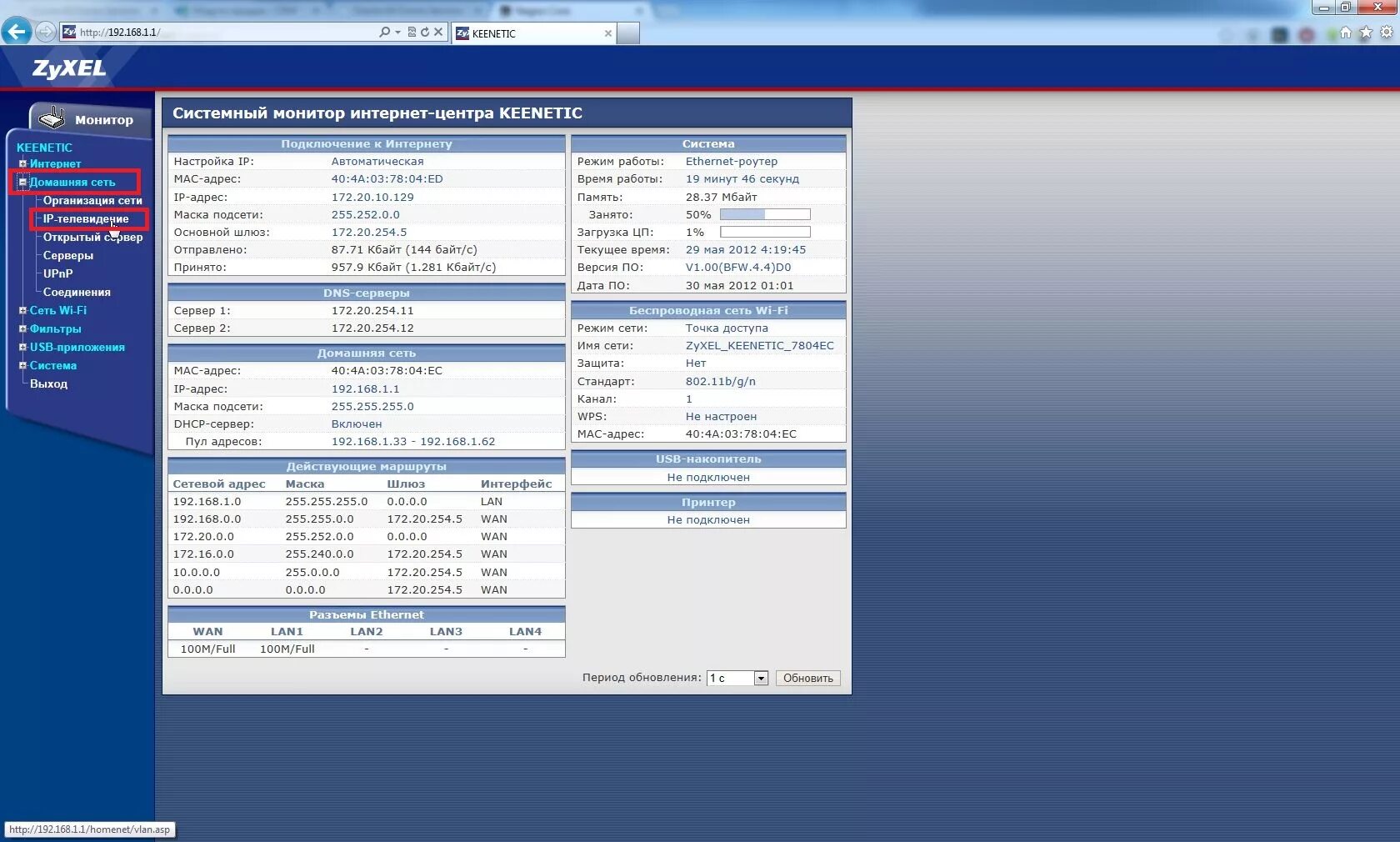This screenshot has height=842, width=1400.
Task: Toggle the compatibility view icon
Action: 412,33
